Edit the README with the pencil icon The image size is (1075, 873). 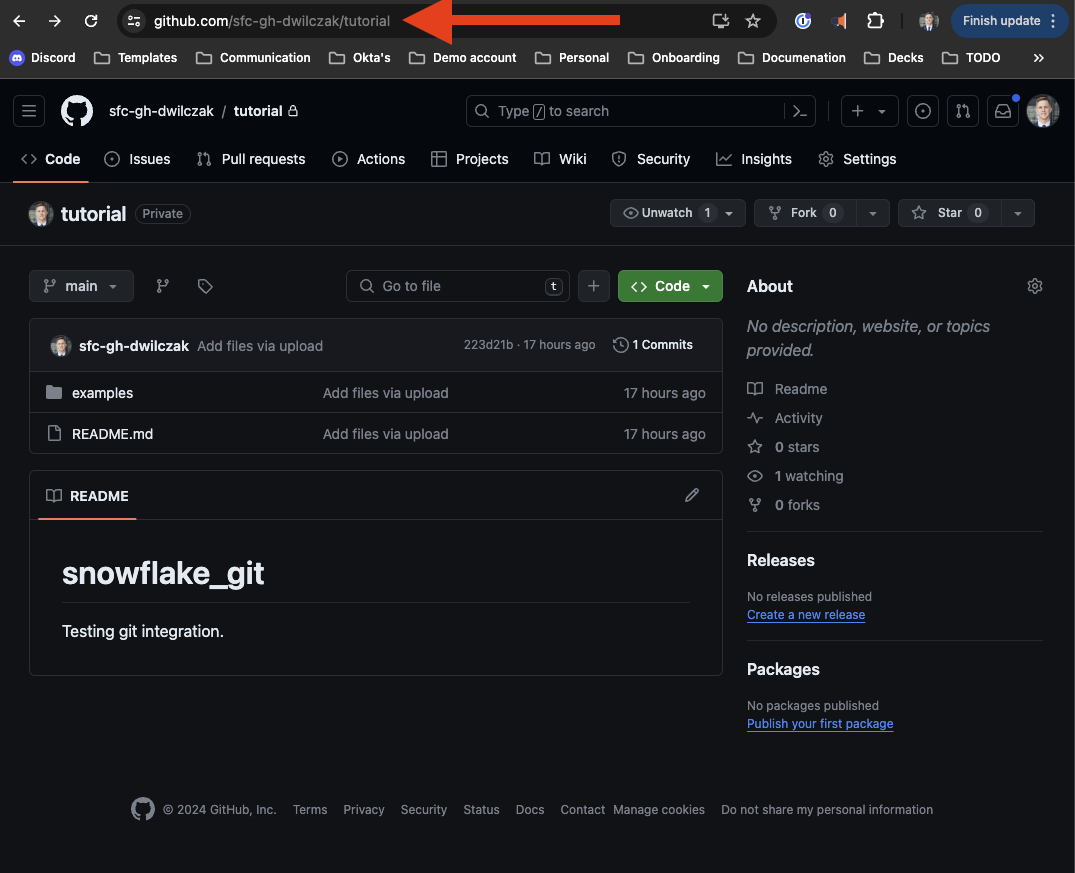coord(692,495)
